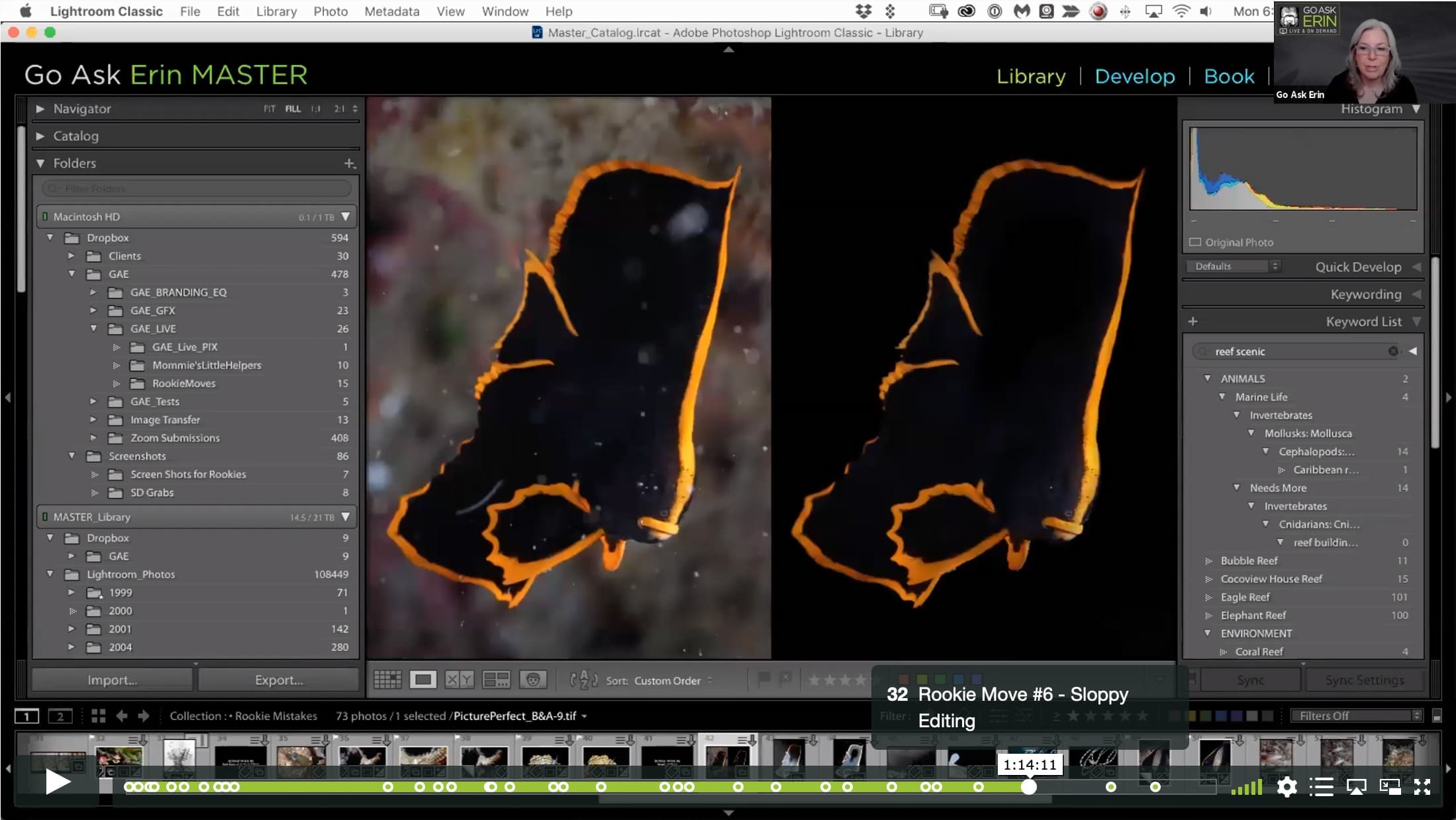Open video player settings gear
Screen dimensions: 1456x820
1286,787
